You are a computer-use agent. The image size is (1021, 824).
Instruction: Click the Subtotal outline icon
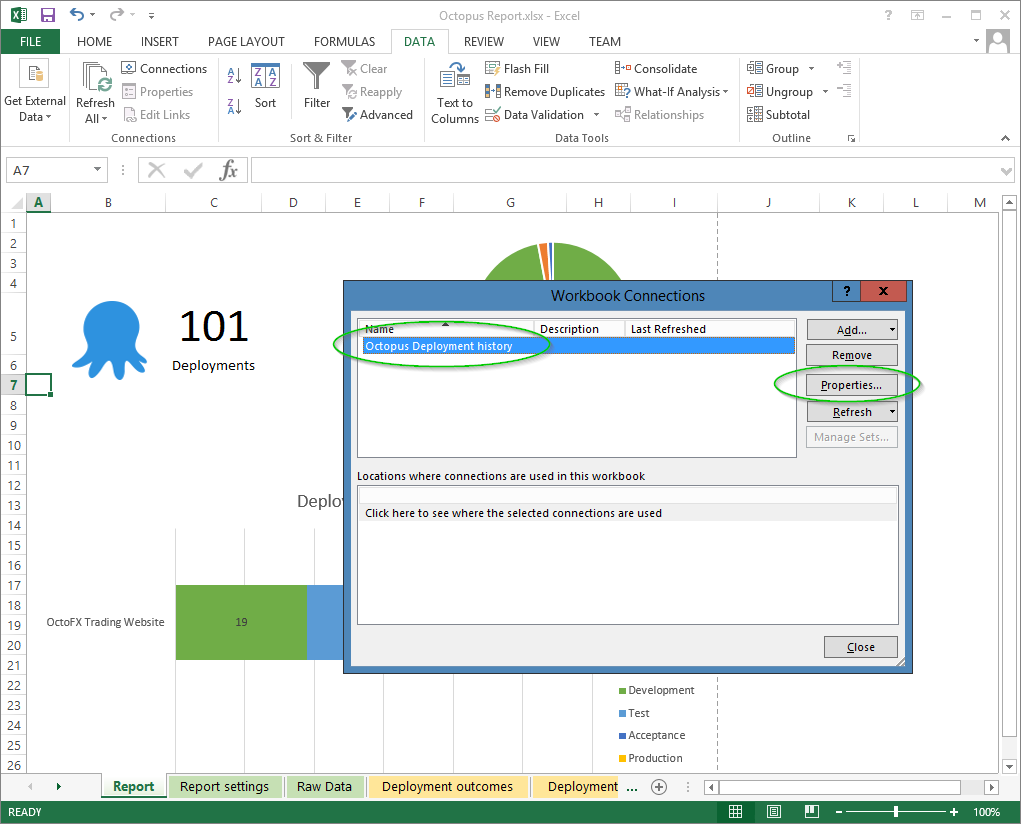click(755, 115)
